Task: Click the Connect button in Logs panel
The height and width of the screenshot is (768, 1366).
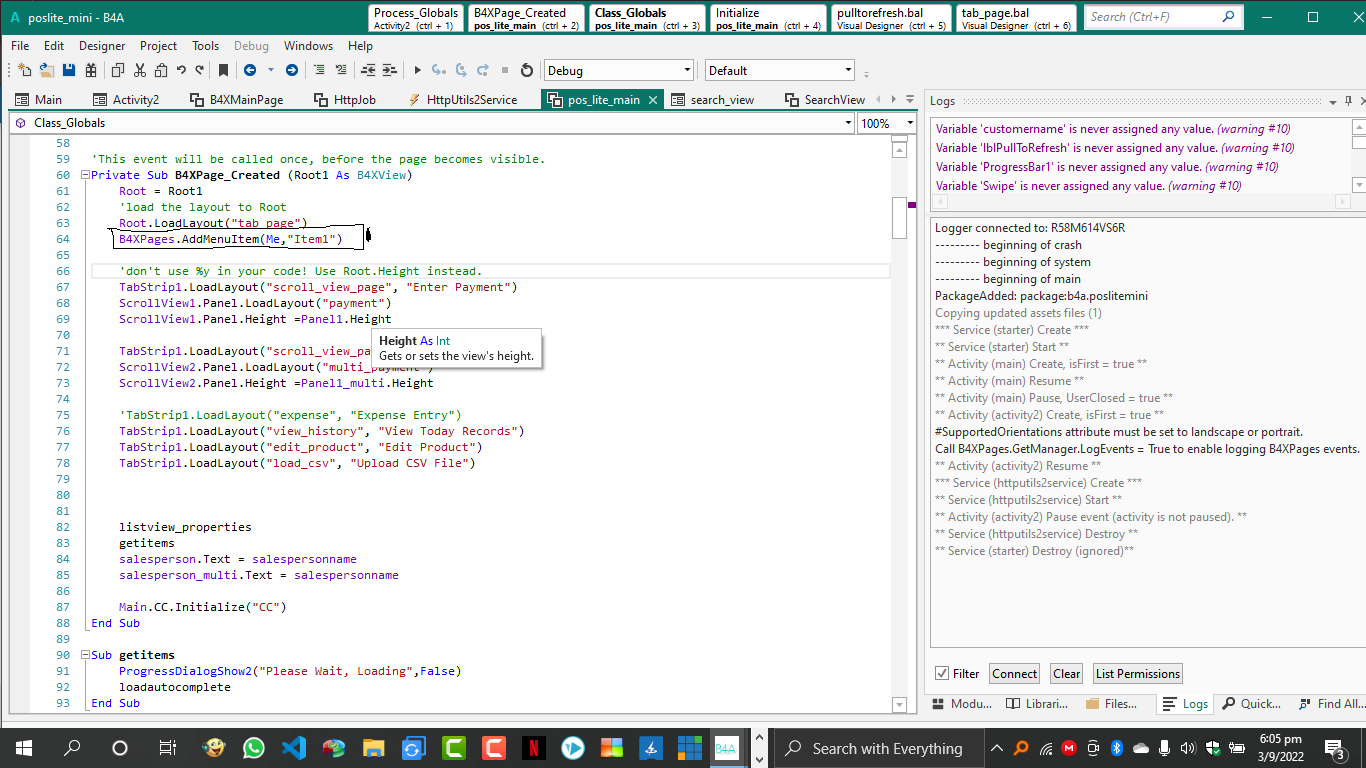Action: (1014, 674)
